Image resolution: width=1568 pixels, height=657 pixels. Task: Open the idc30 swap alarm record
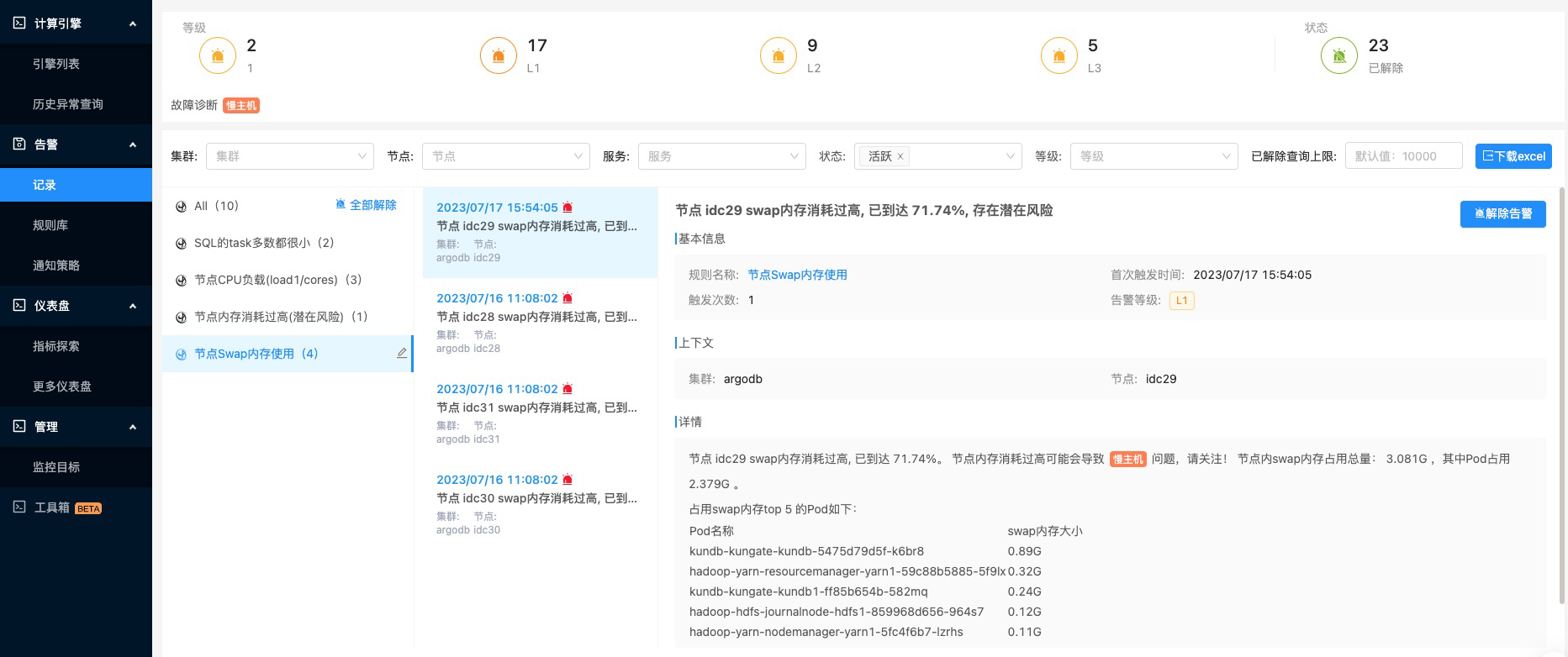click(x=540, y=504)
